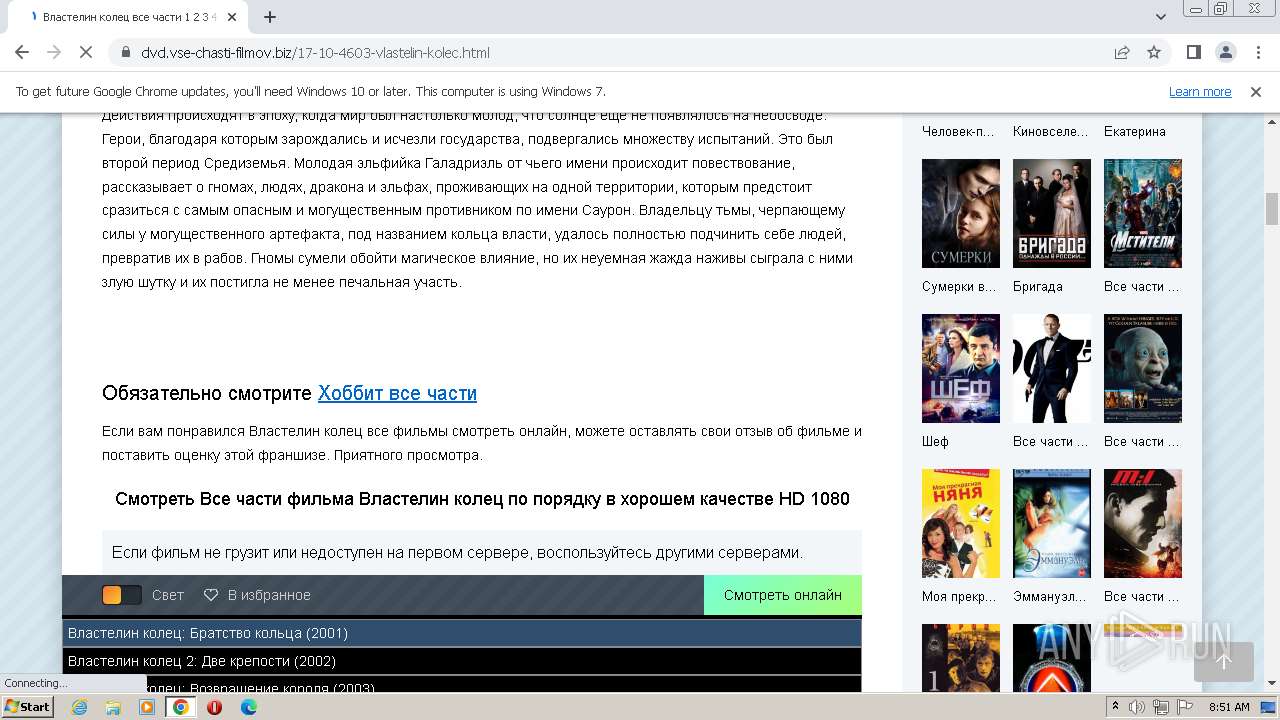Click the Сумерки в... caption link
This screenshot has width=1280, height=720.
coord(959,286)
